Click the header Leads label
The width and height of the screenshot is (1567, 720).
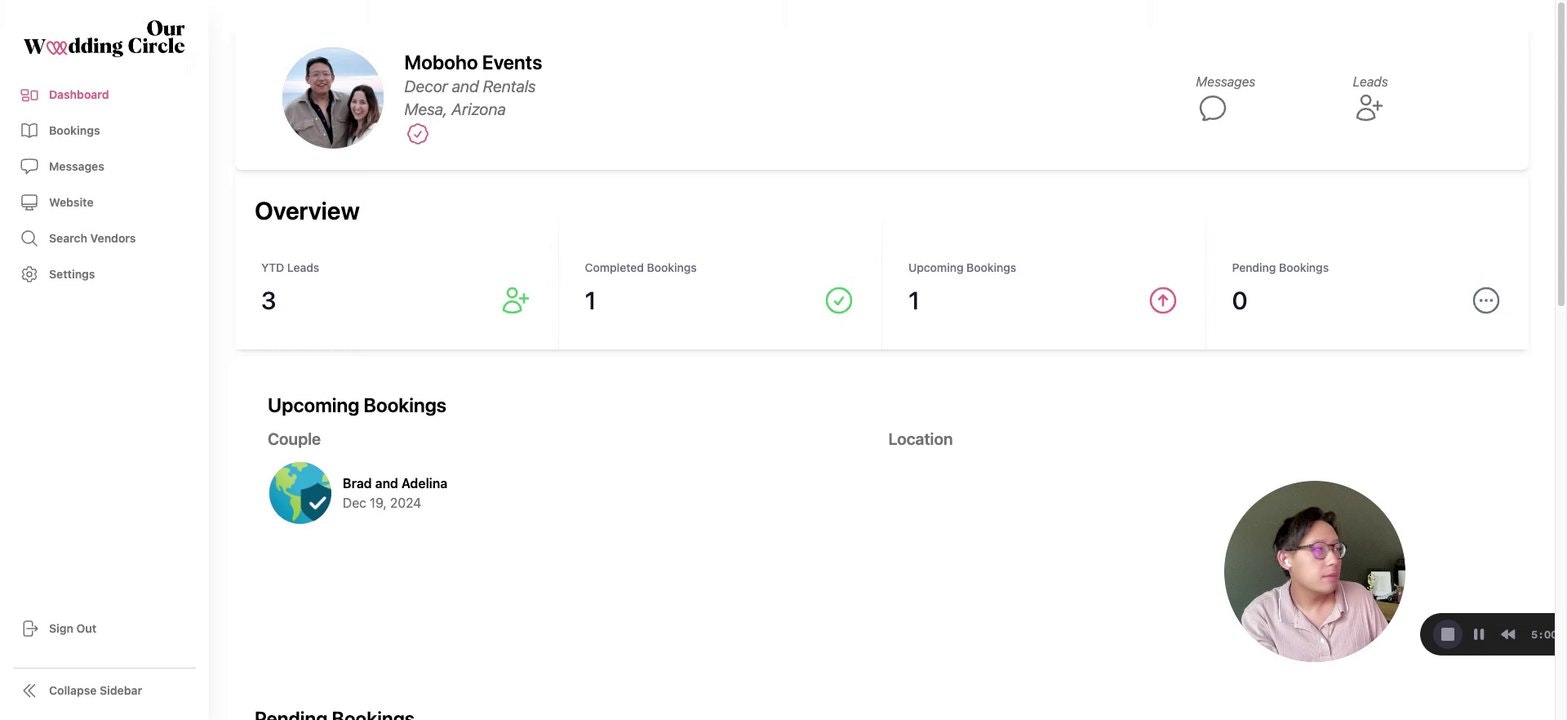click(1370, 82)
